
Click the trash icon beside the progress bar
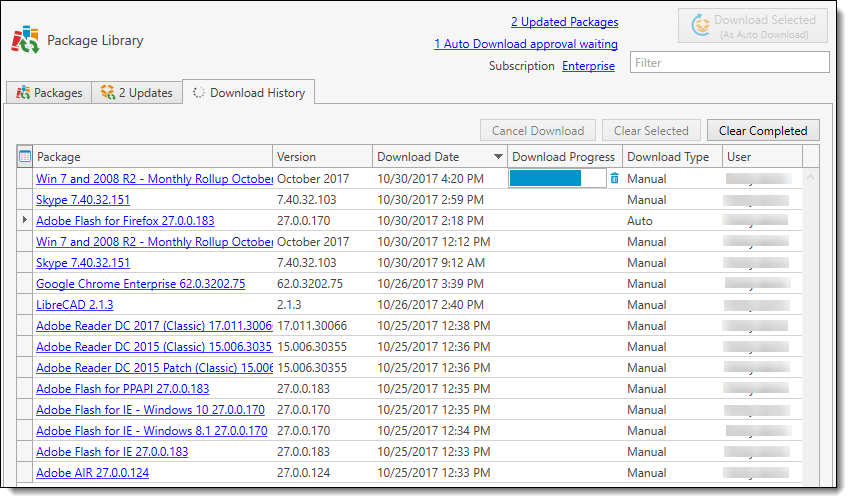[614, 178]
